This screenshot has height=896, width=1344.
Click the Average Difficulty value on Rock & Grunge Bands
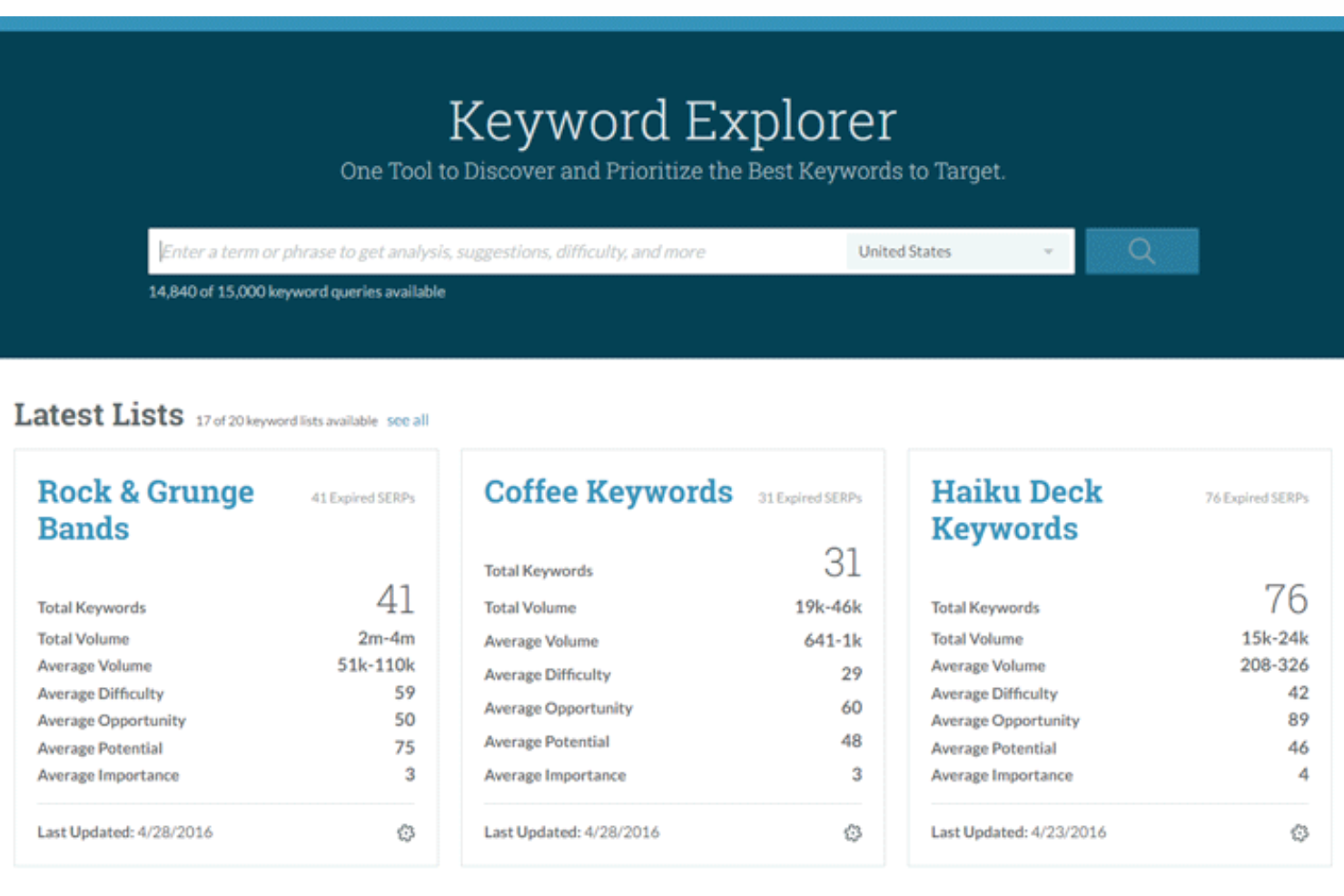(x=409, y=693)
